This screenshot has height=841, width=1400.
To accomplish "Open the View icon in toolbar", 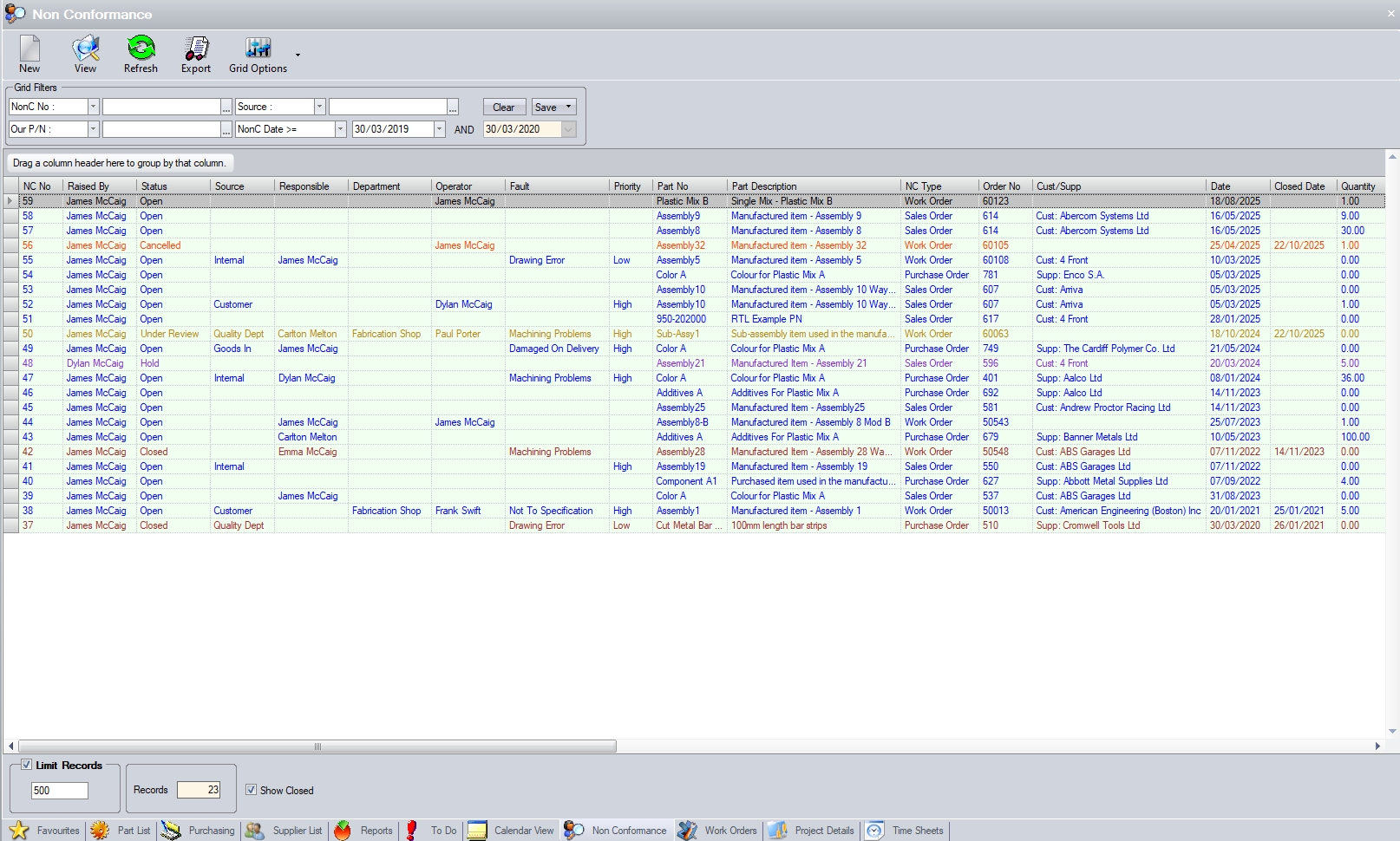I will coord(85,49).
